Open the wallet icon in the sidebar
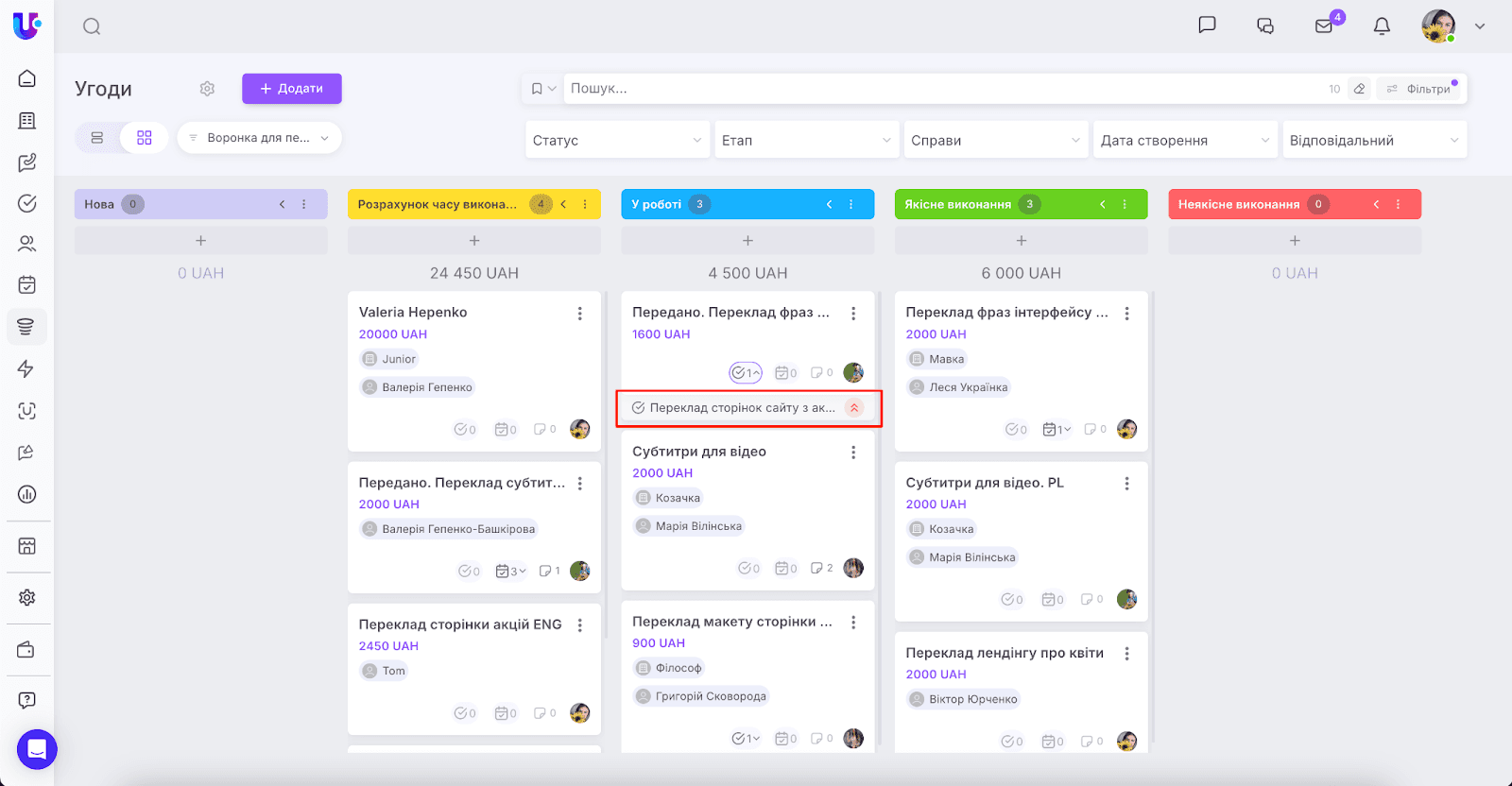The width and height of the screenshot is (1512, 786). tap(27, 650)
